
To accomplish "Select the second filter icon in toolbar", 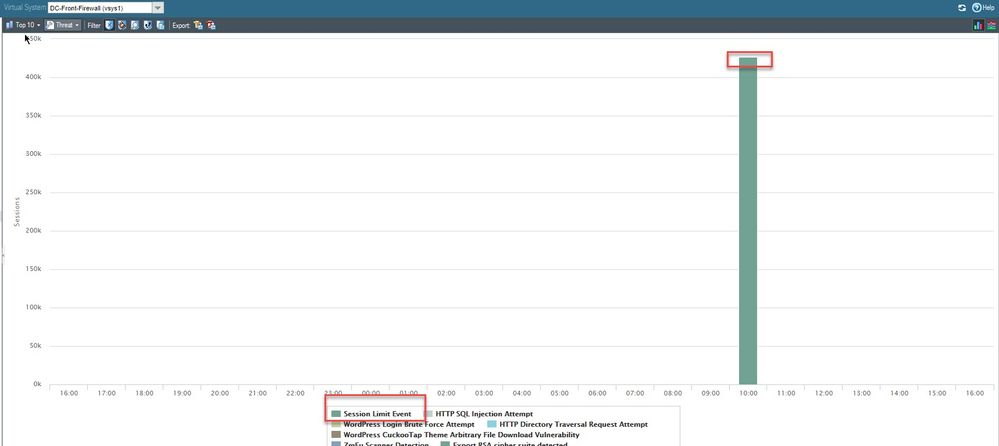I will tap(122, 25).
